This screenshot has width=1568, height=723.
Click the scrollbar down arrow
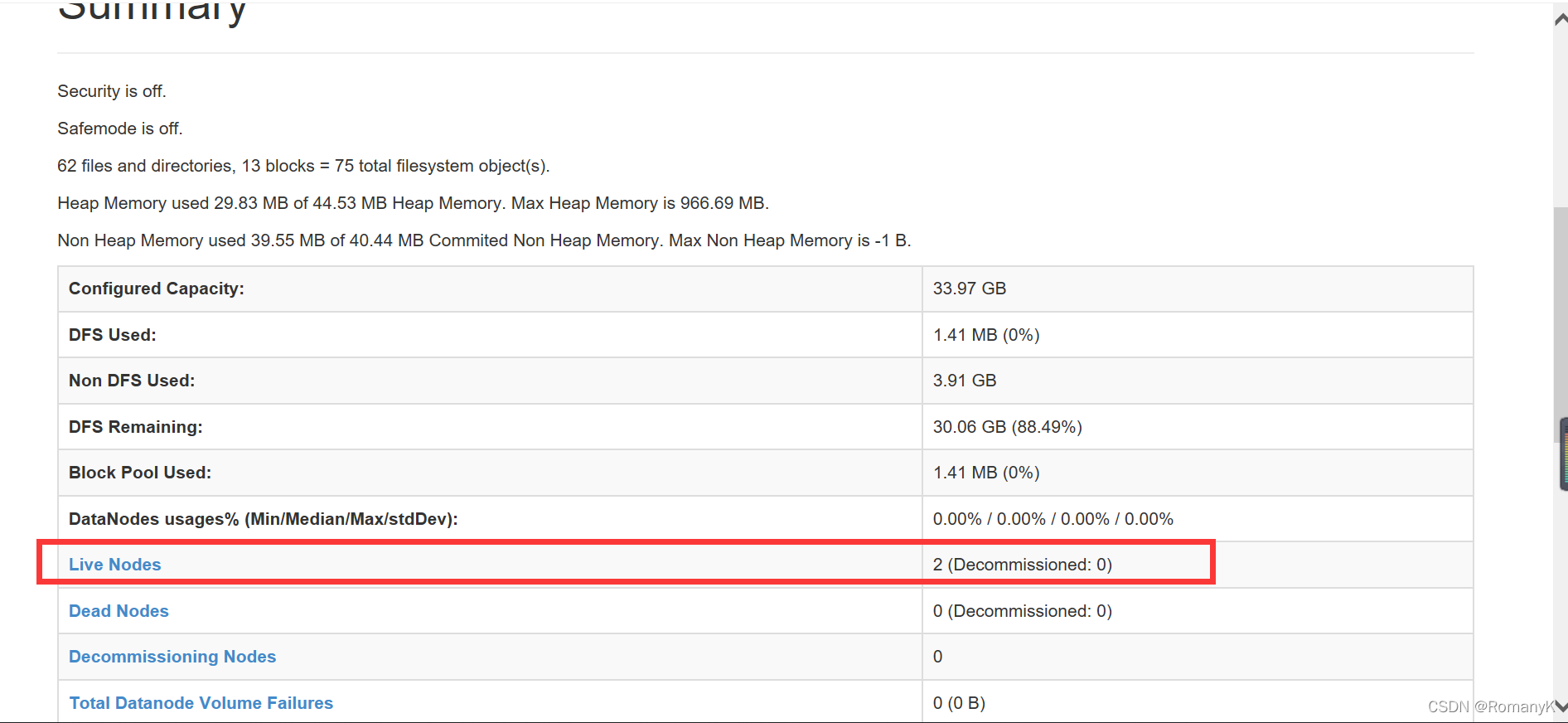(1561, 706)
